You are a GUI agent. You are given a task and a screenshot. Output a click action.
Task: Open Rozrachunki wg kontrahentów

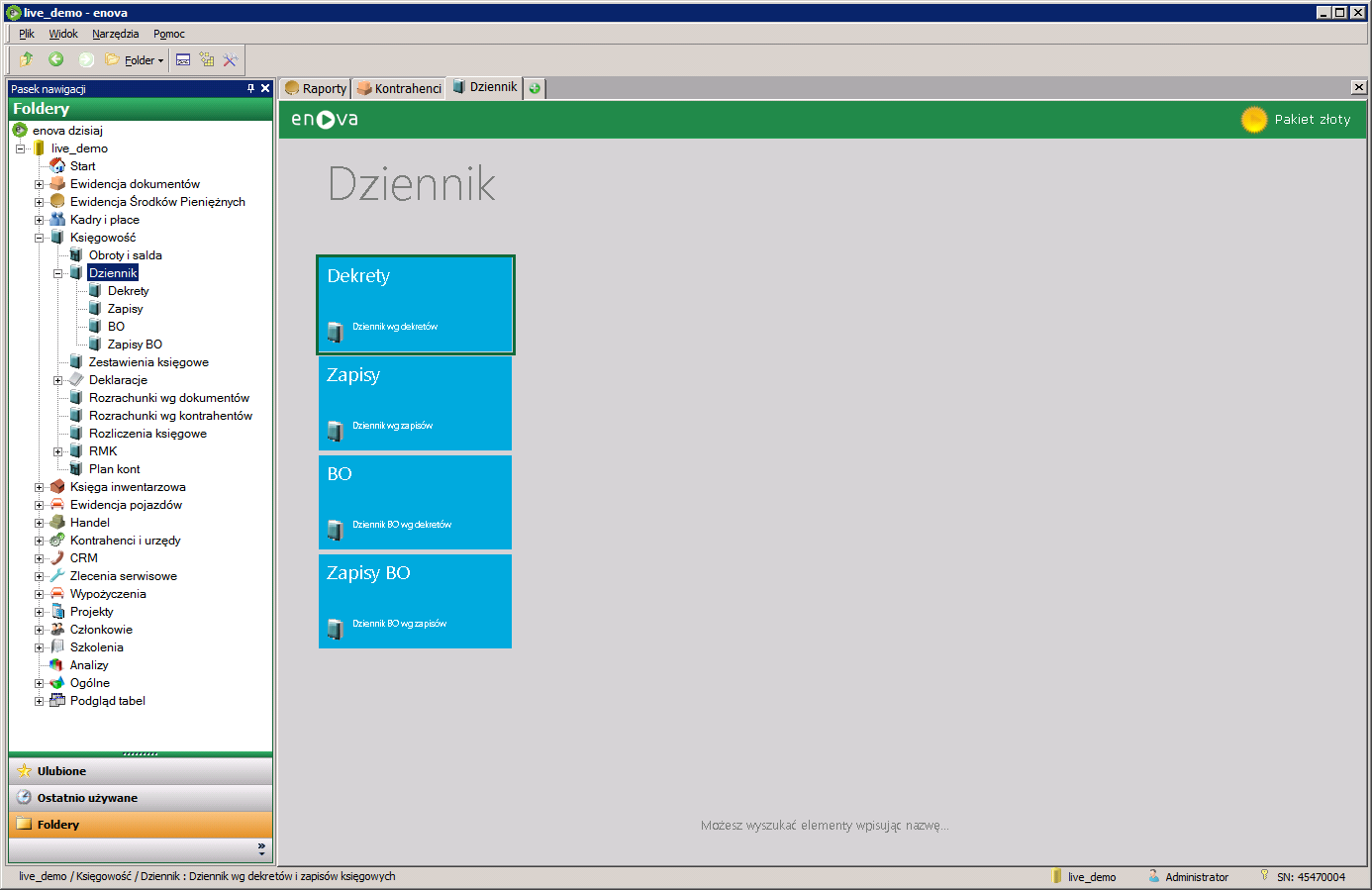[170, 416]
